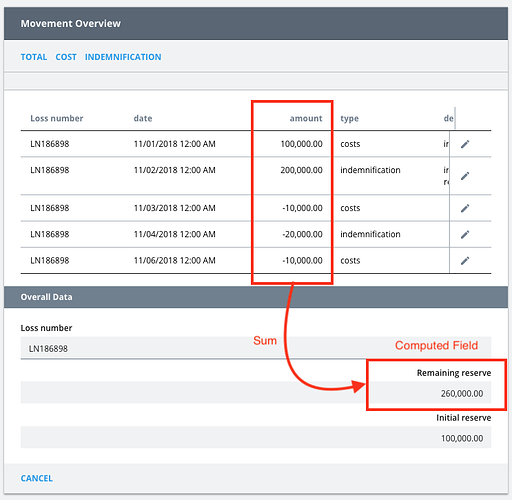Screen dimensions: 512x500
Task: Click the Loss number input field LN186898
Action: (x=256, y=348)
